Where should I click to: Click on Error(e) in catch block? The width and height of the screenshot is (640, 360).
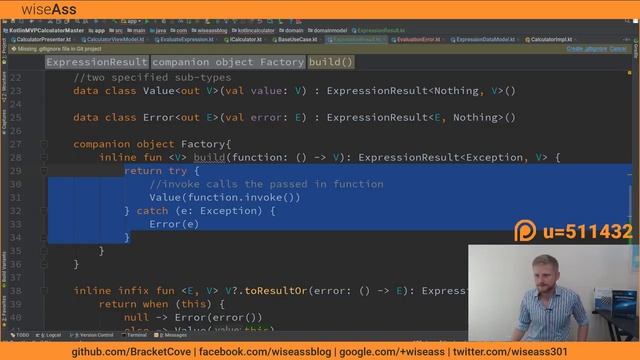pos(174,224)
